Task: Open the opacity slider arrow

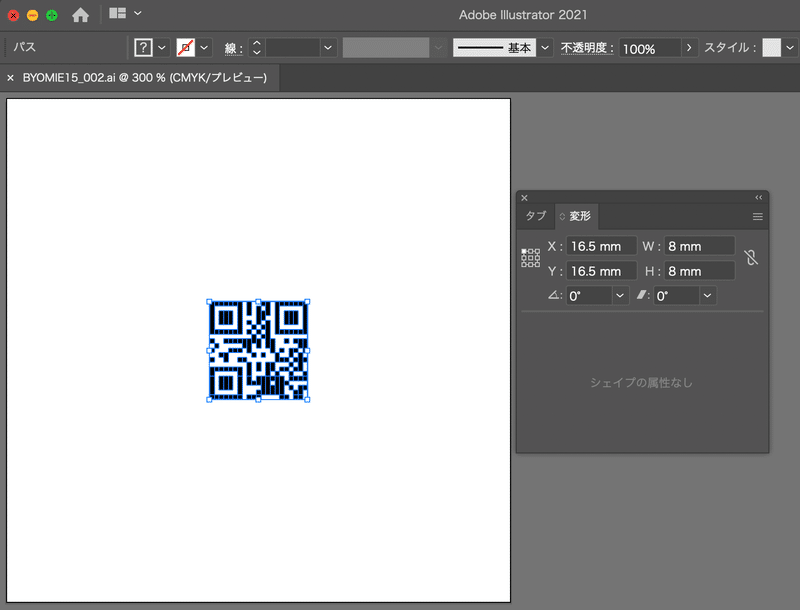Action: tap(689, 48)
